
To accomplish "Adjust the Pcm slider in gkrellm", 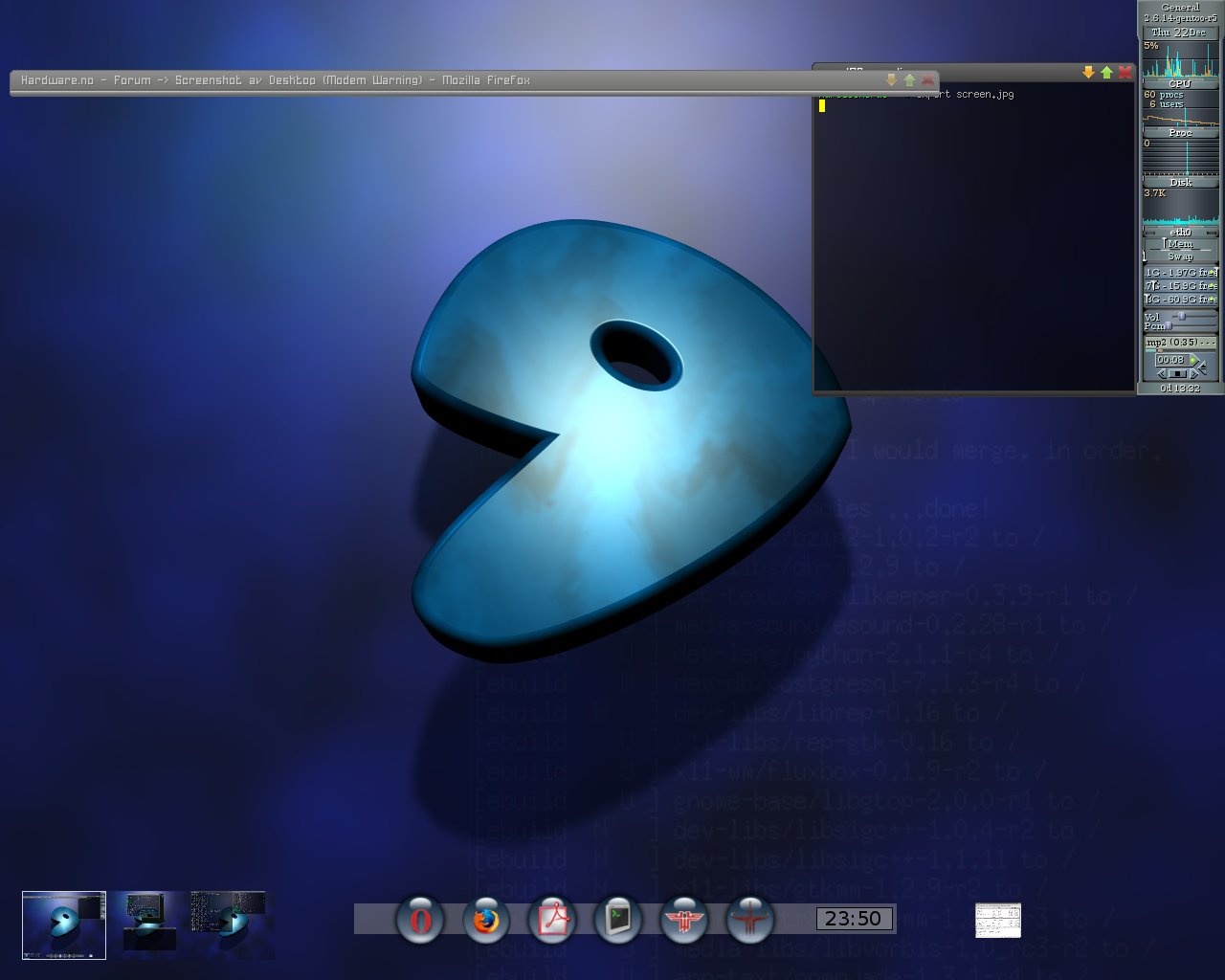I will [1169, 326].
